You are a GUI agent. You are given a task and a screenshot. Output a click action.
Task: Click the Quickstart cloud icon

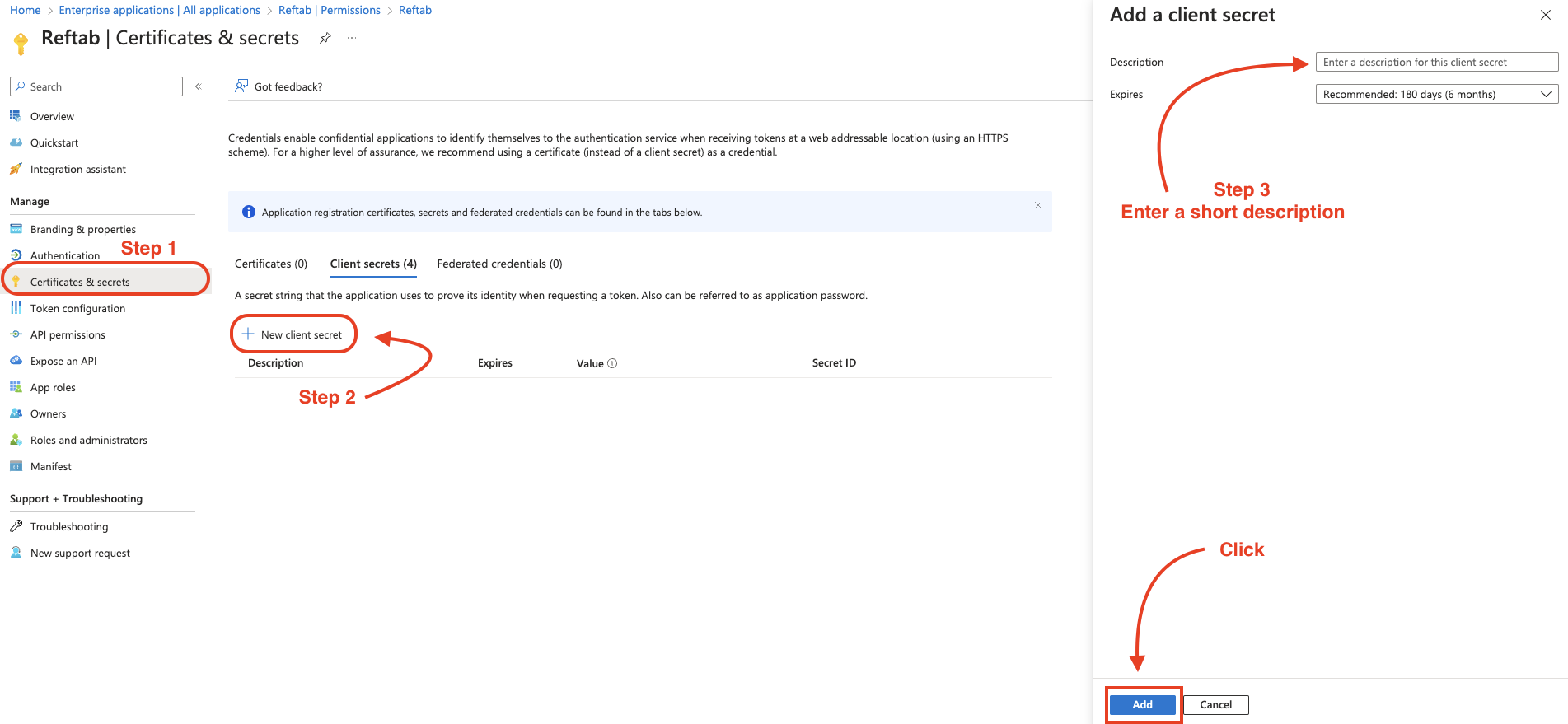(16, 142)
